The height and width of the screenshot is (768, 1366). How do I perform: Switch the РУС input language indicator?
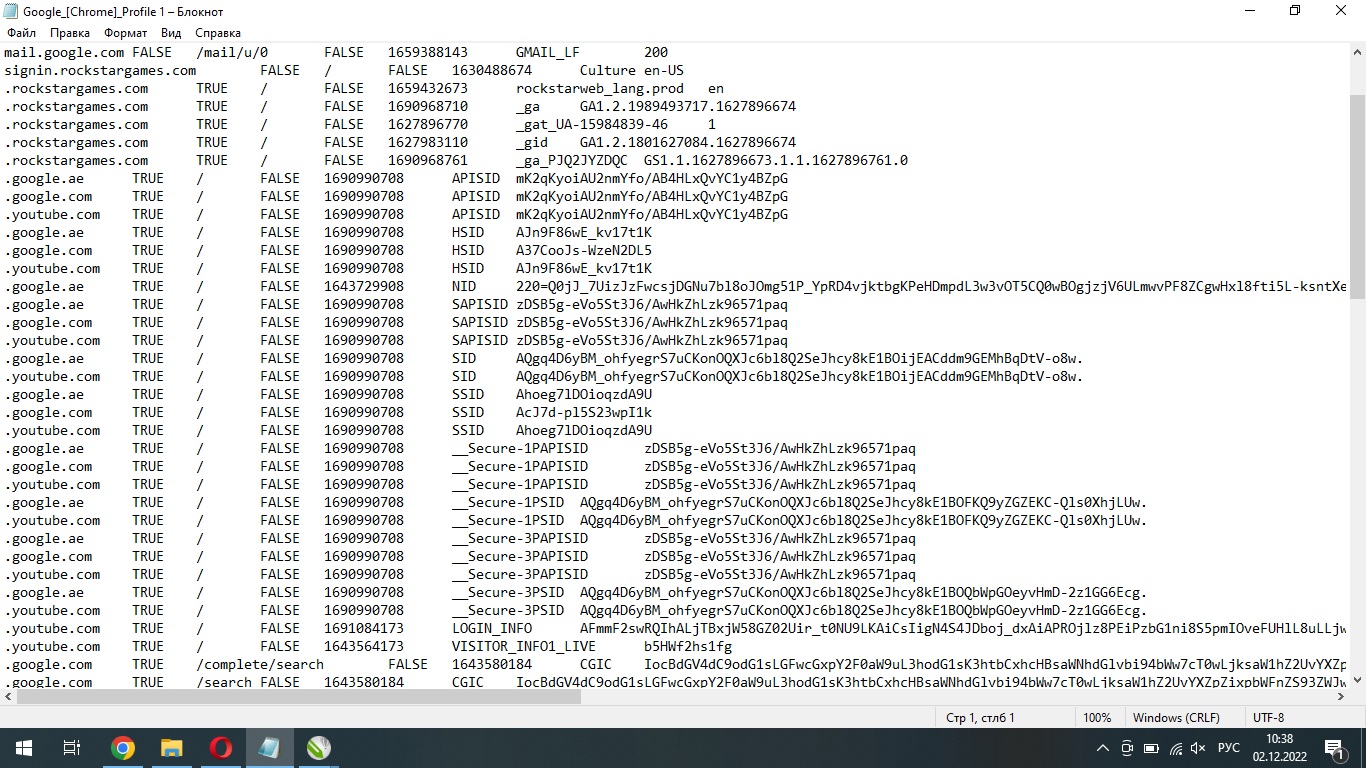[x=1229, y=748]
